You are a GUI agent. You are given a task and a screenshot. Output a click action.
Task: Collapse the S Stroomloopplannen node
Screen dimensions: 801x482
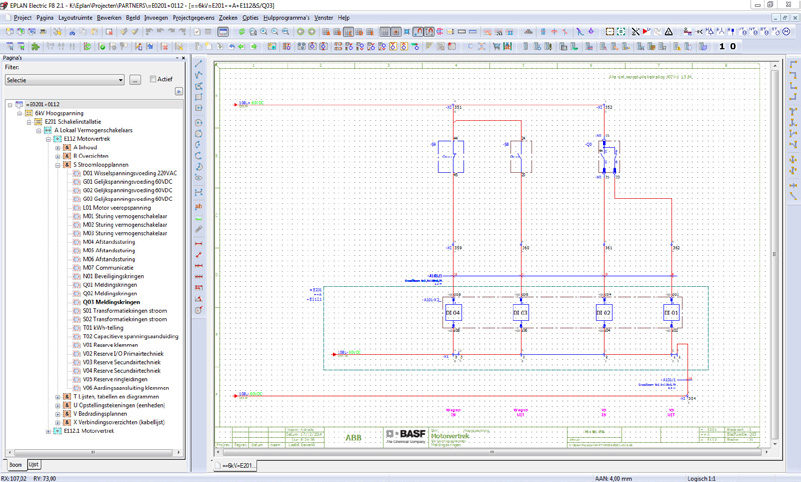[x=58, y=164]
